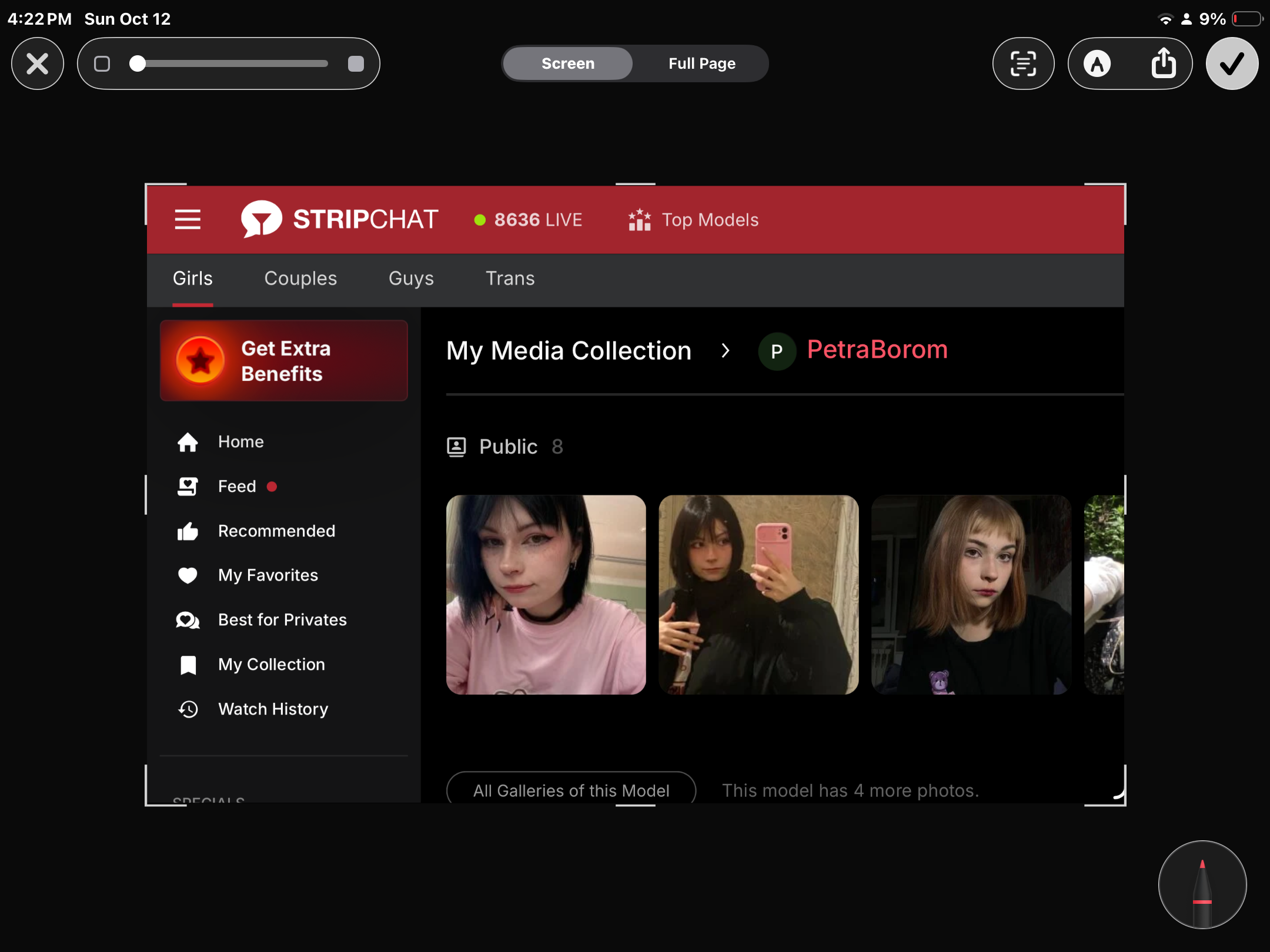
Task: Tap the share icon
Action: [1164, 63]
